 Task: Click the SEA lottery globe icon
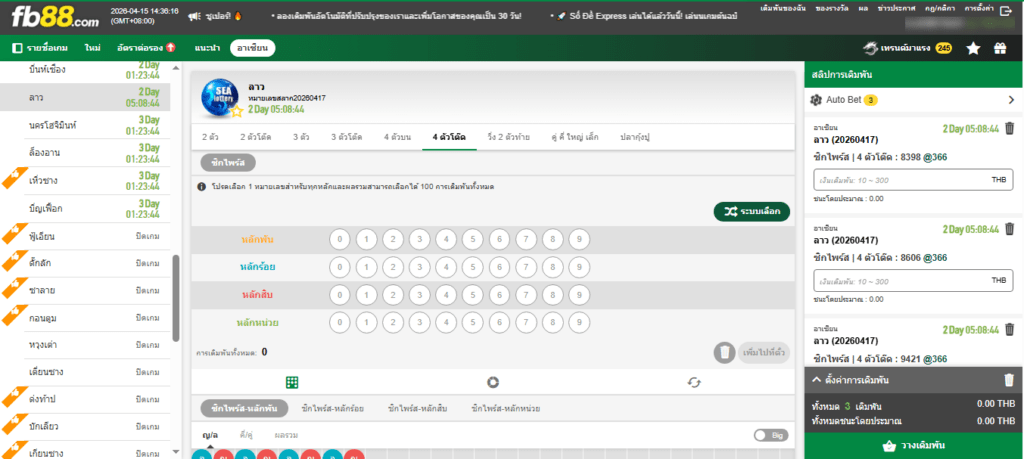coord(220,97)
